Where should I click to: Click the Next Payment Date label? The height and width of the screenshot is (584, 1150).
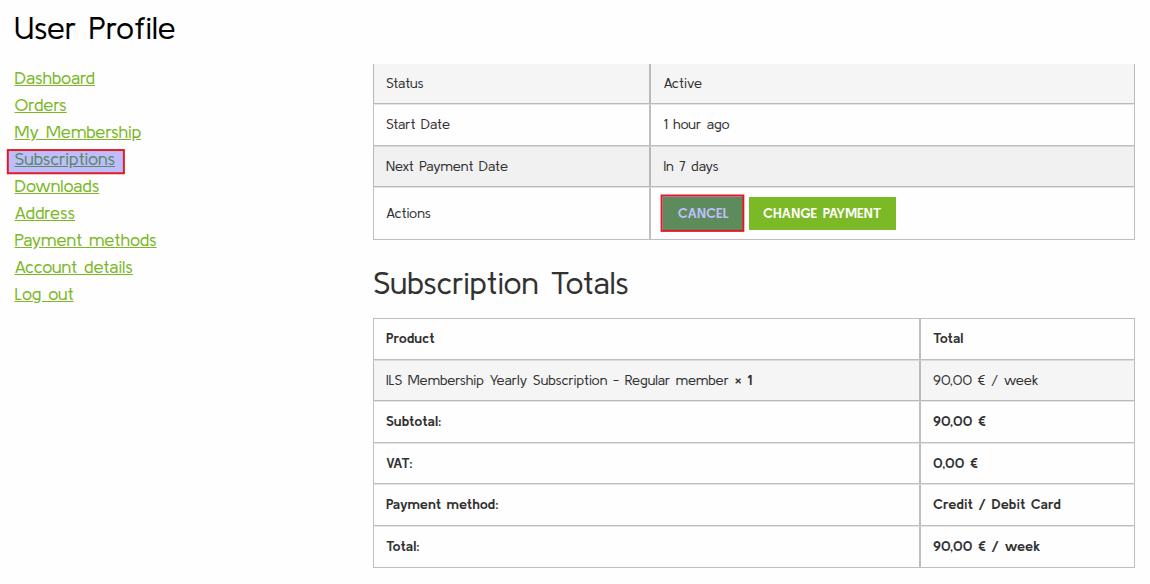pos(446,166)
